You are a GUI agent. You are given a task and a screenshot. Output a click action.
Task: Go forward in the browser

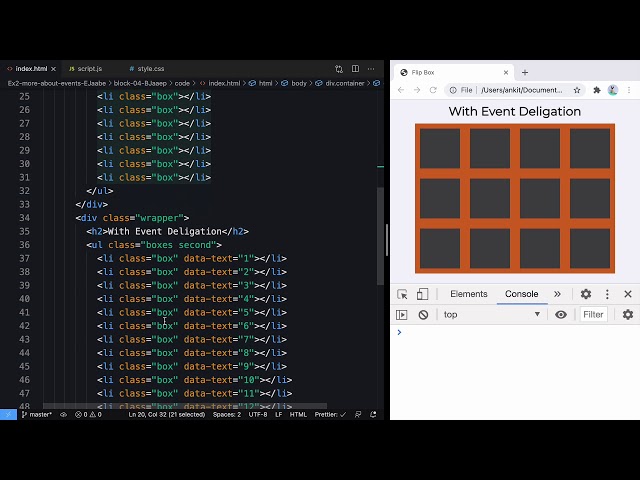pos(417,90)
